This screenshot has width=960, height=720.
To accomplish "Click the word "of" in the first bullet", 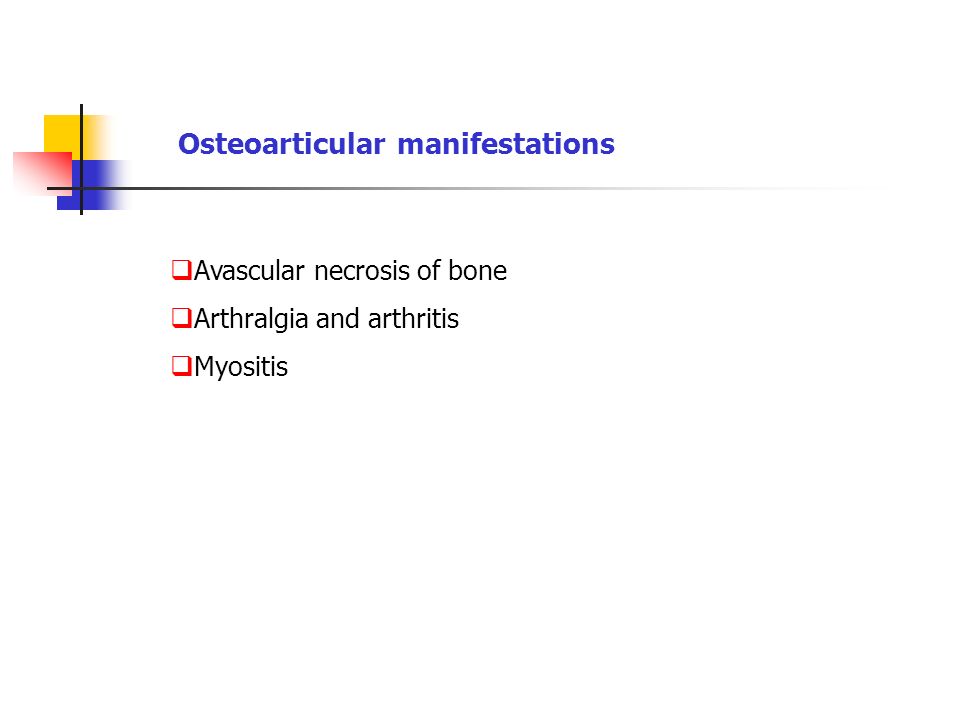I will click(429, 271).
